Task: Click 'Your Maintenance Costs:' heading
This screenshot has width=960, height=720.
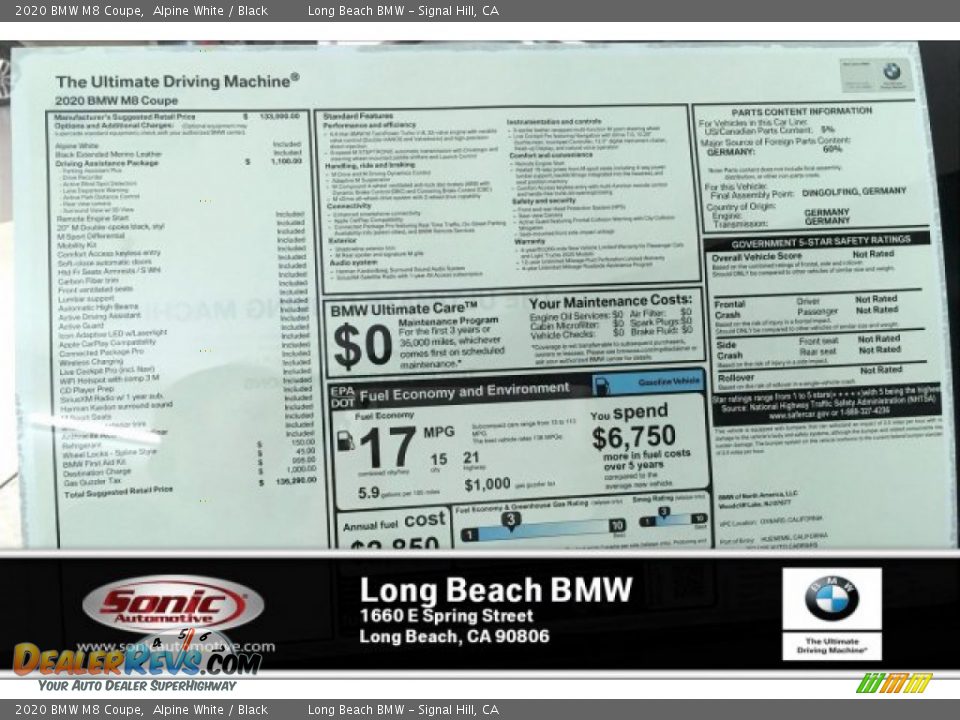Action: tap(610, 302)
